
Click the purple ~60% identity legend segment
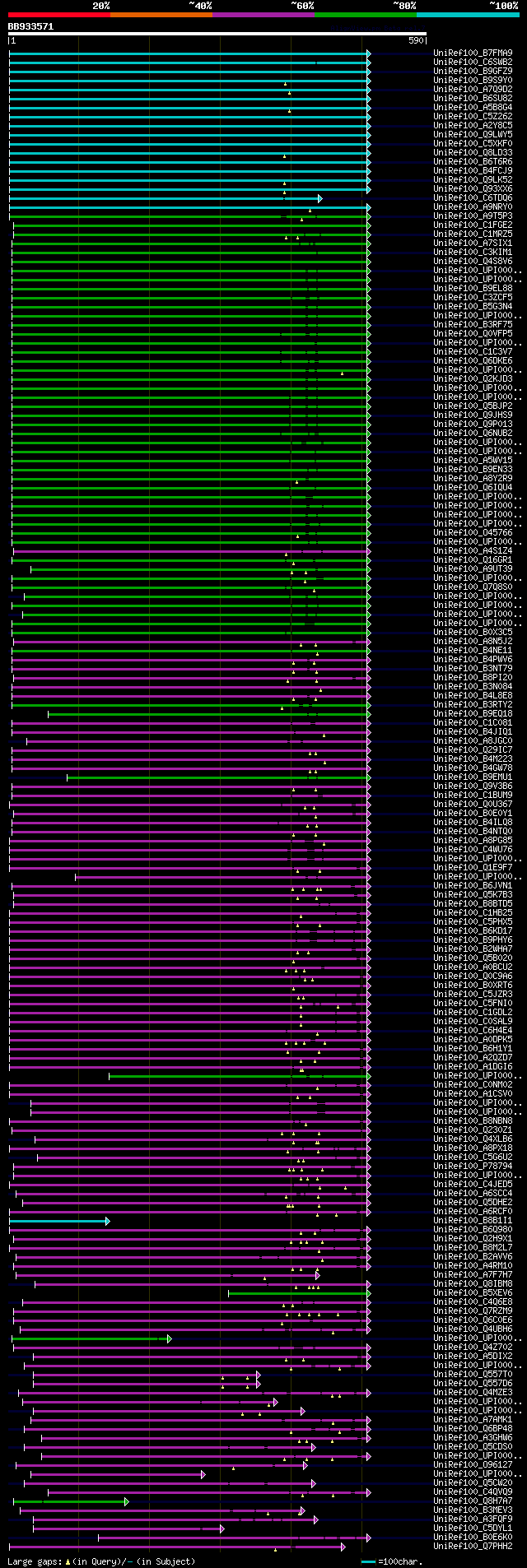263,15
